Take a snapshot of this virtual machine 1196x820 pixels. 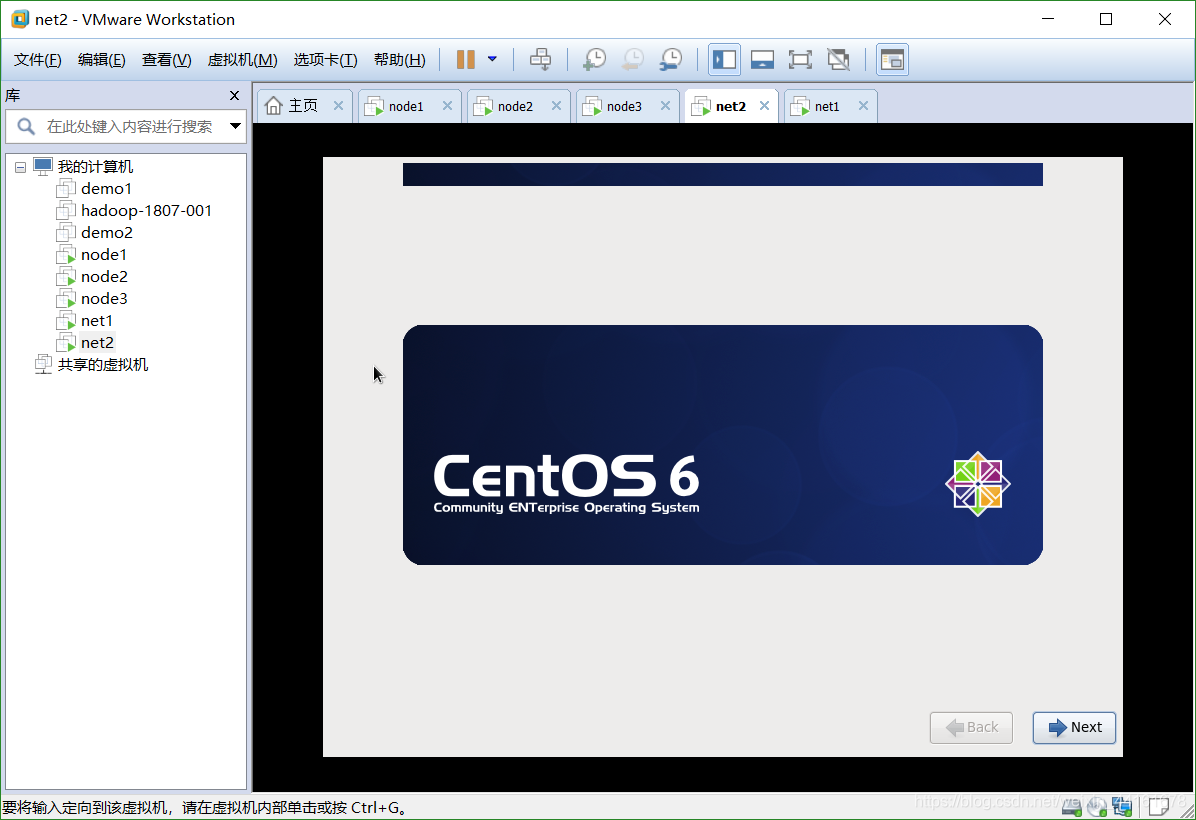[594, 59]
